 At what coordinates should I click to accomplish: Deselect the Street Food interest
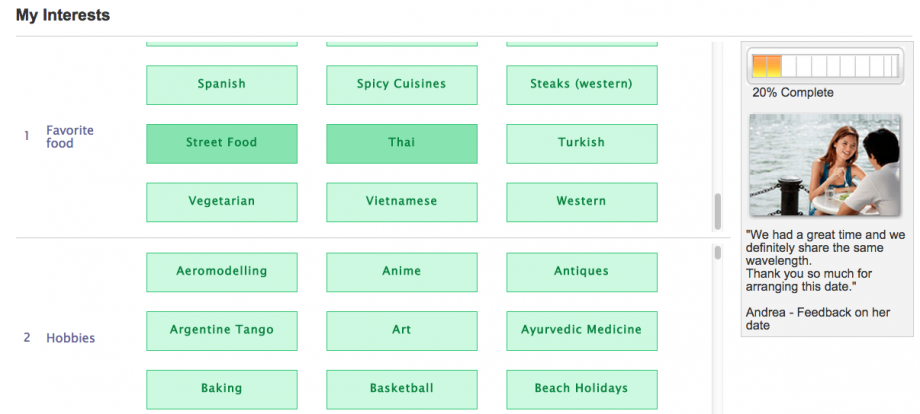point(221,143)
